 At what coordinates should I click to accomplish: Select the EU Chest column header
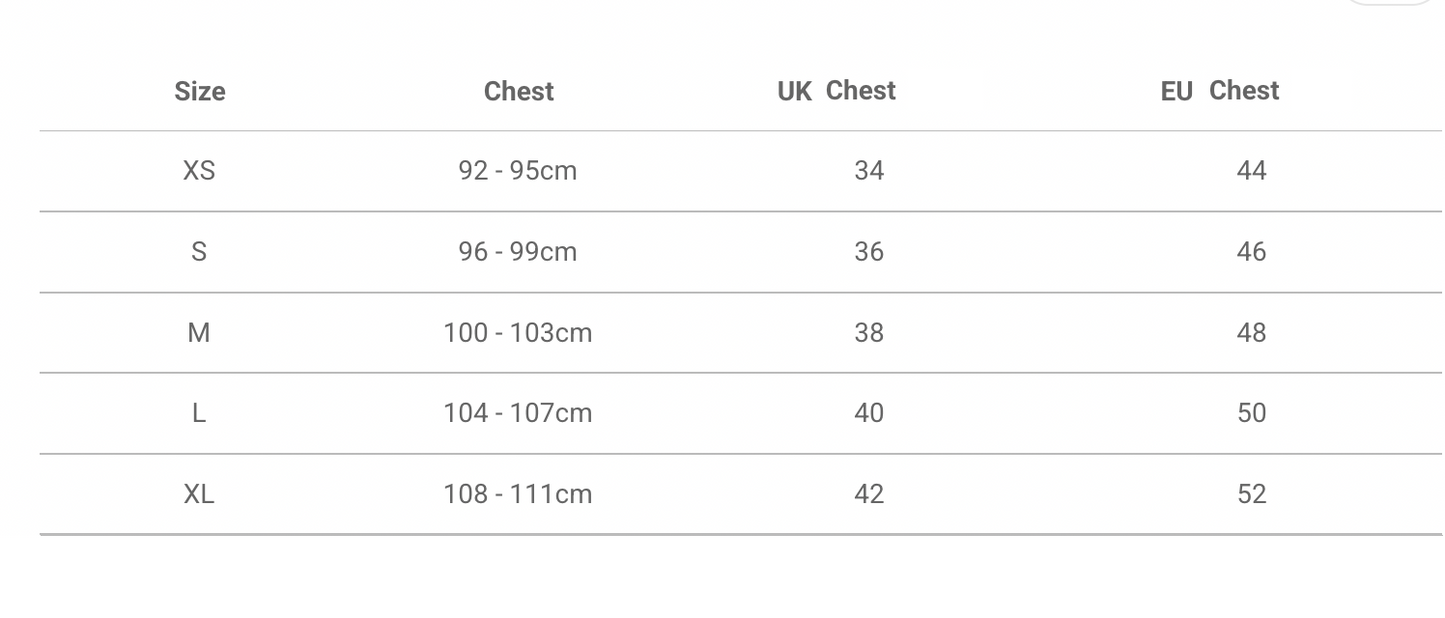pyautogui.click(x=1219, y=91)
